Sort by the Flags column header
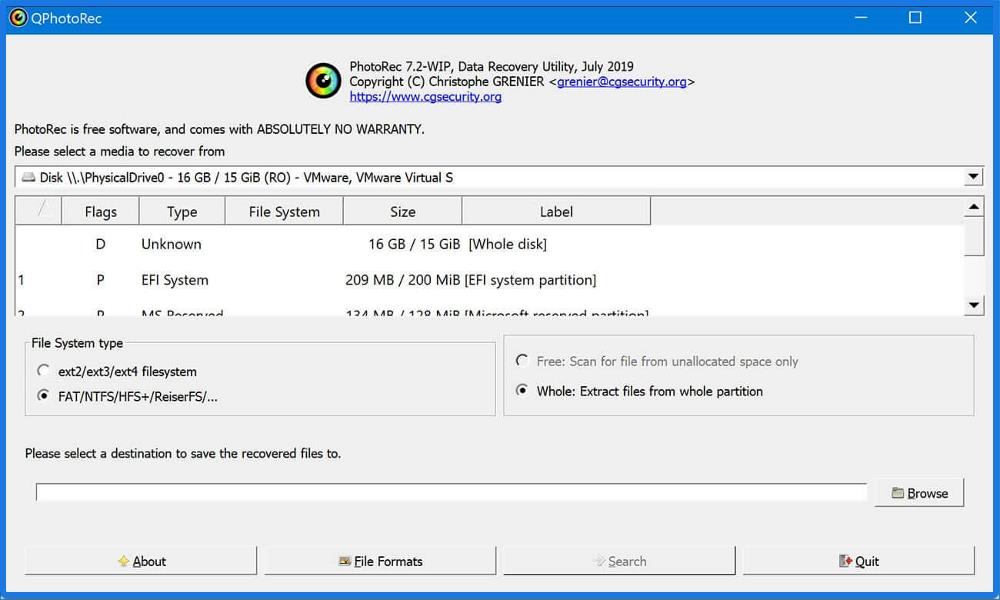 (x=100, y=212)
